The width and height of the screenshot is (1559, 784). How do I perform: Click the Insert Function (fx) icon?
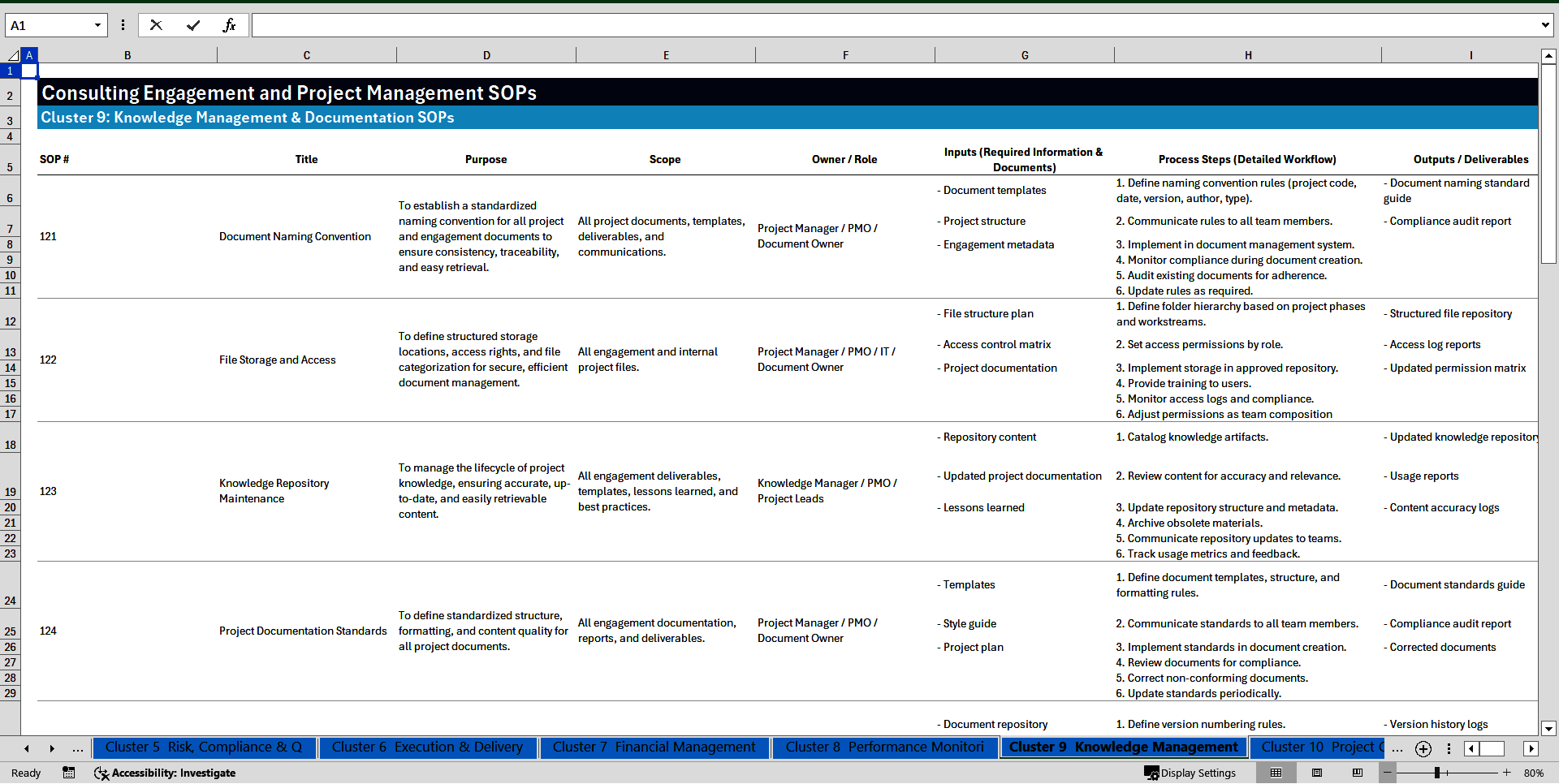pos(231,25)
